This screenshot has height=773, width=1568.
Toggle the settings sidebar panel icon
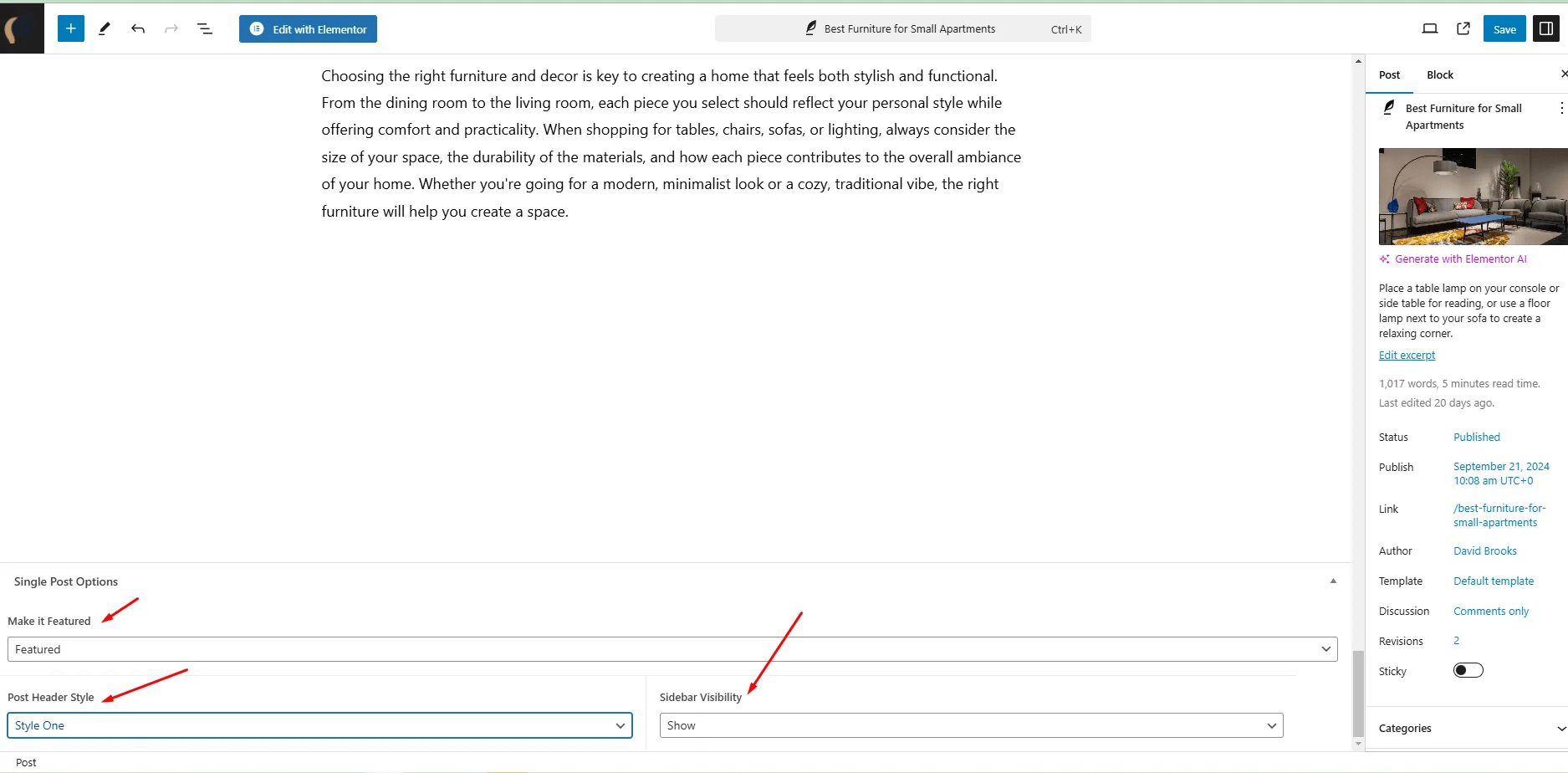pyautogui.click(x=1545, y=28)
